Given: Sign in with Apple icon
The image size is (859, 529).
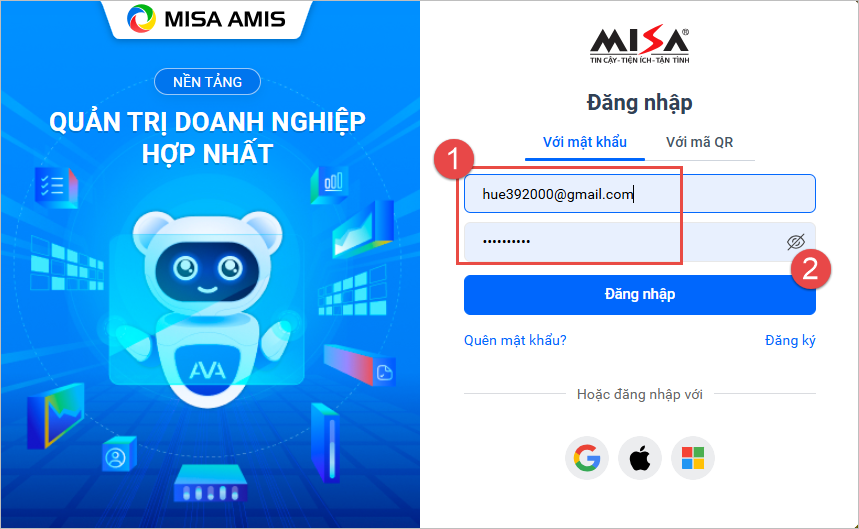Looking at the screenshot, I should 640,458.
